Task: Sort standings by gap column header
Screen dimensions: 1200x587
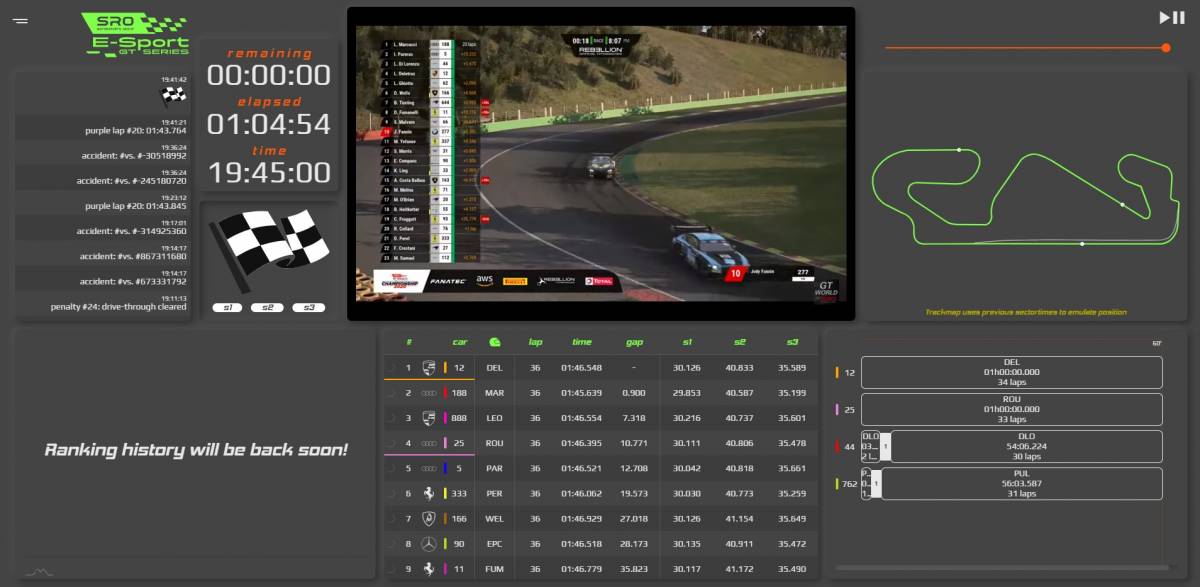Action: click(x=634, y=342)
